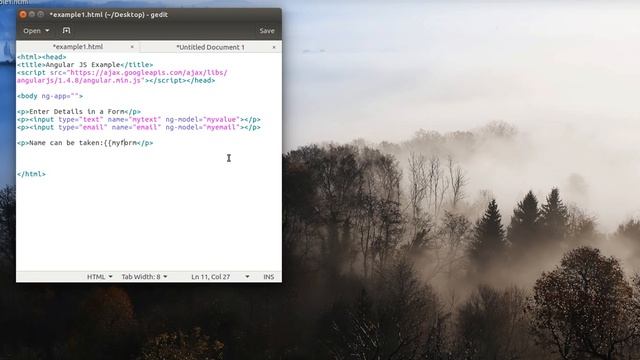
Task: Toggle the INS insert mode indicator
Action: pos(269,277)
